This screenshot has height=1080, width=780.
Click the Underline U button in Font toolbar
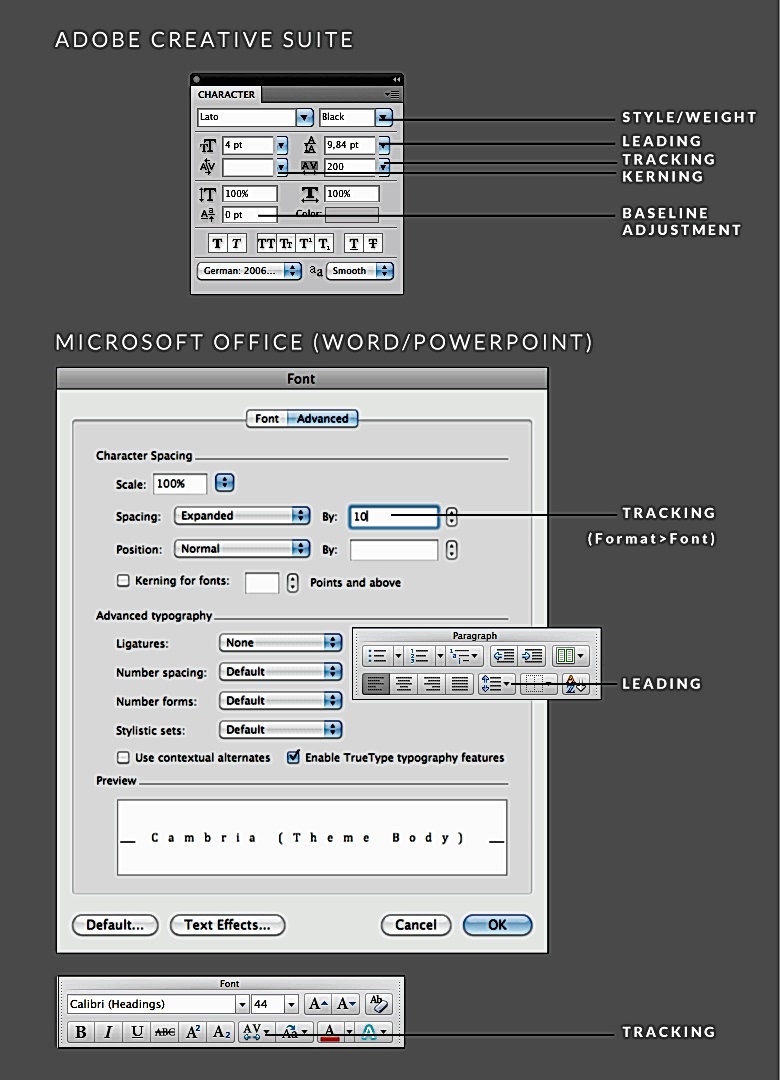click(x=137, y=1032)
